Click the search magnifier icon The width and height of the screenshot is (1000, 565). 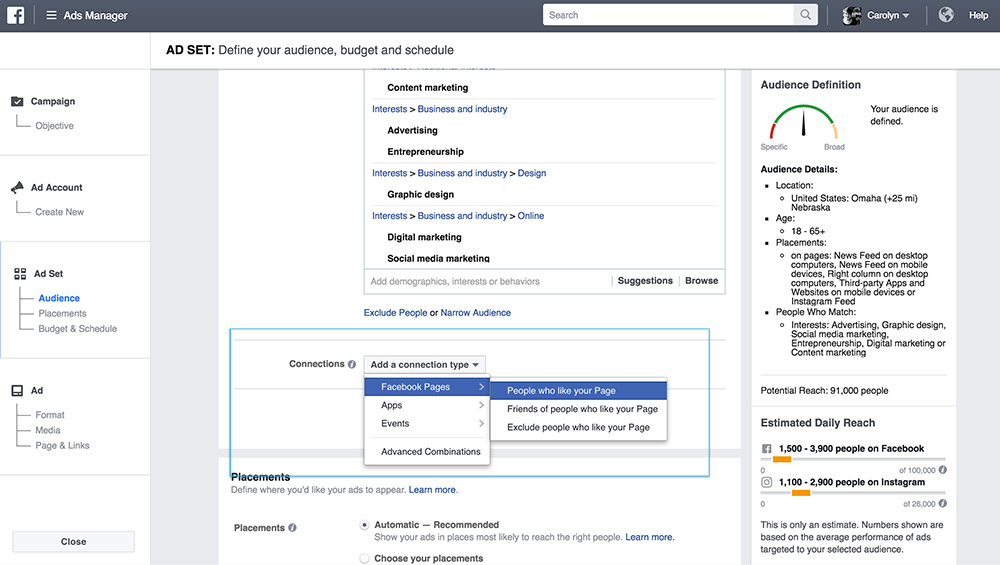pos(805,15)
